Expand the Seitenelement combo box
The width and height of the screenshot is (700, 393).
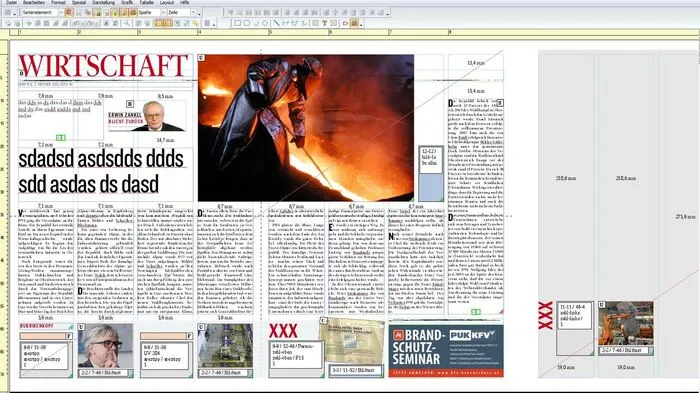(61, 13)
